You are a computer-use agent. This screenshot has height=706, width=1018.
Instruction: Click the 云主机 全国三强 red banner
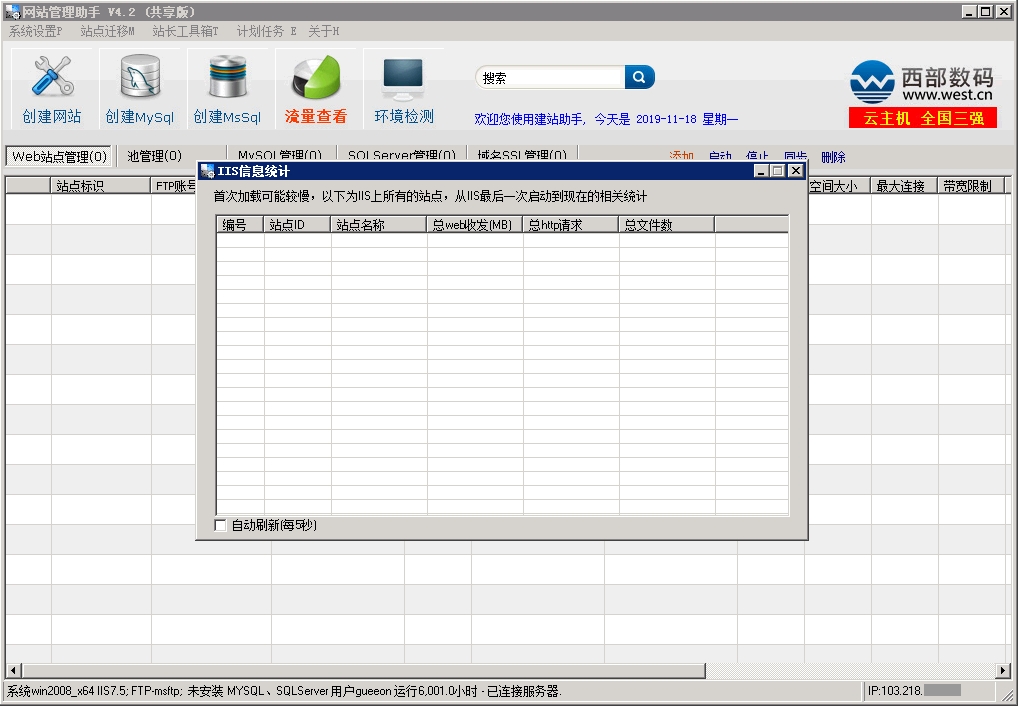(x=923, y=118)
